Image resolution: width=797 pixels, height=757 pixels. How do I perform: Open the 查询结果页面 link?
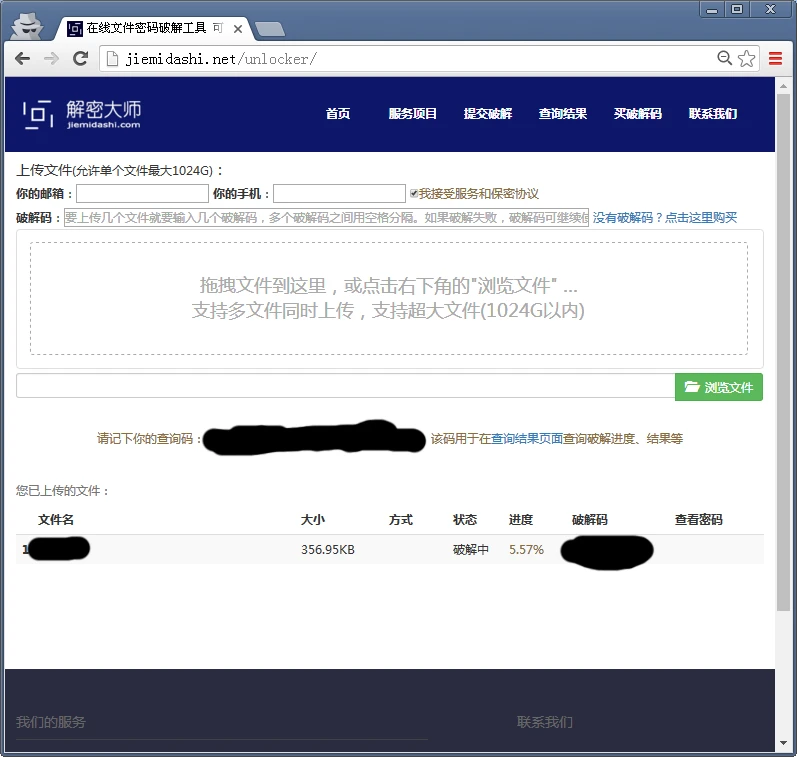click(527, 439)
